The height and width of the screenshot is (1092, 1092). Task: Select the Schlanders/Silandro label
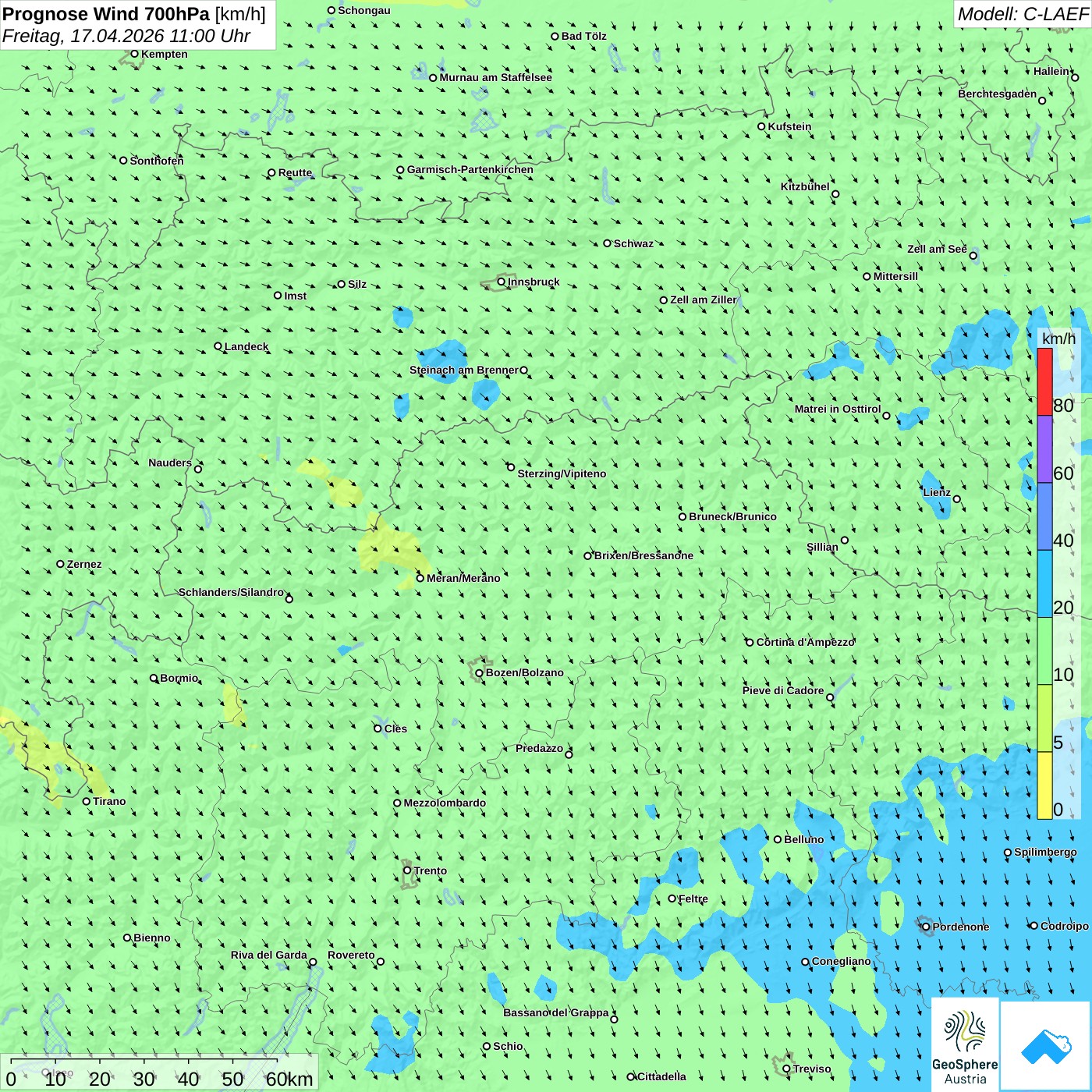(231, 592)
